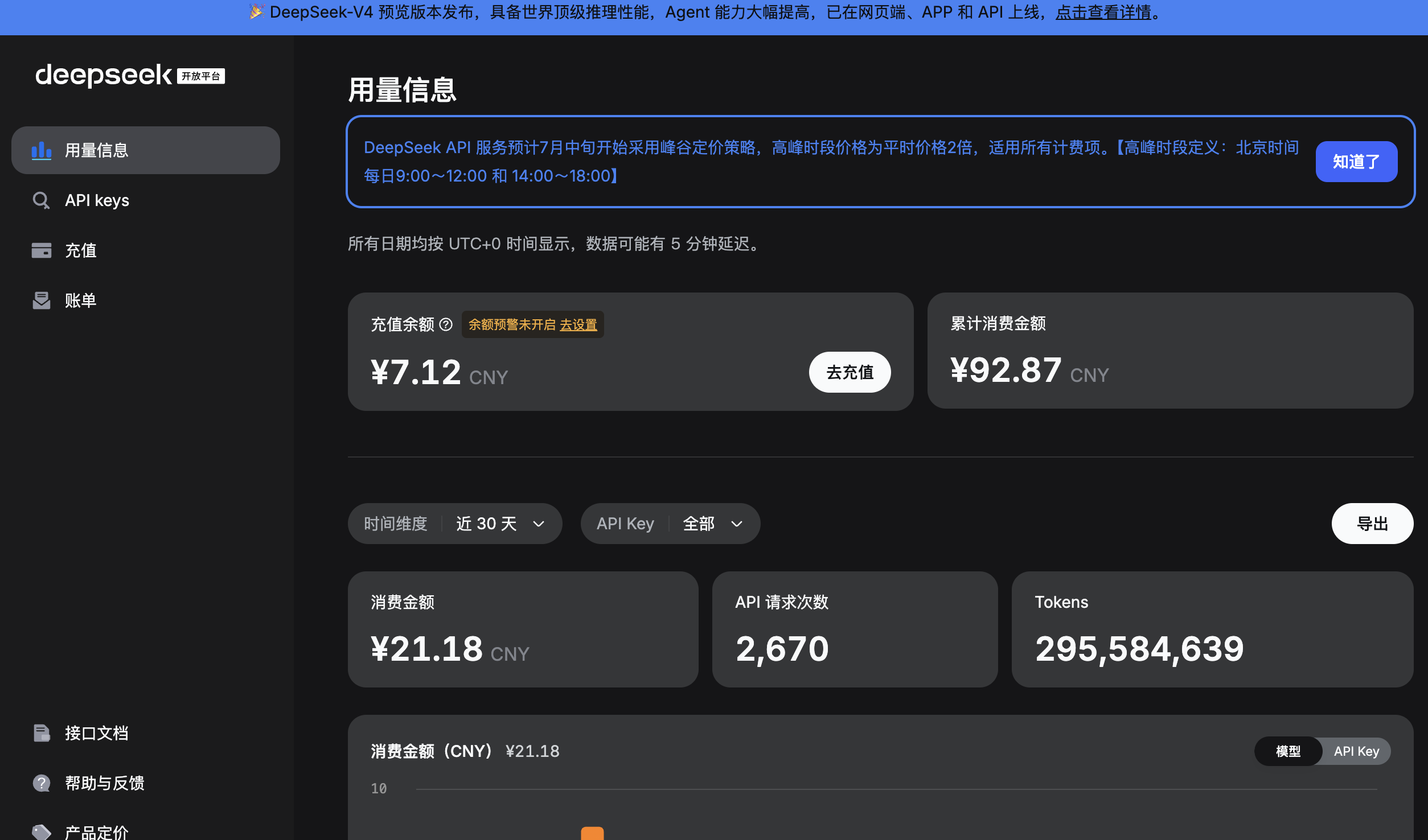
Task: Open the 时间维度 近 30 天 dropdown
Action: click(x=455, y=524)
